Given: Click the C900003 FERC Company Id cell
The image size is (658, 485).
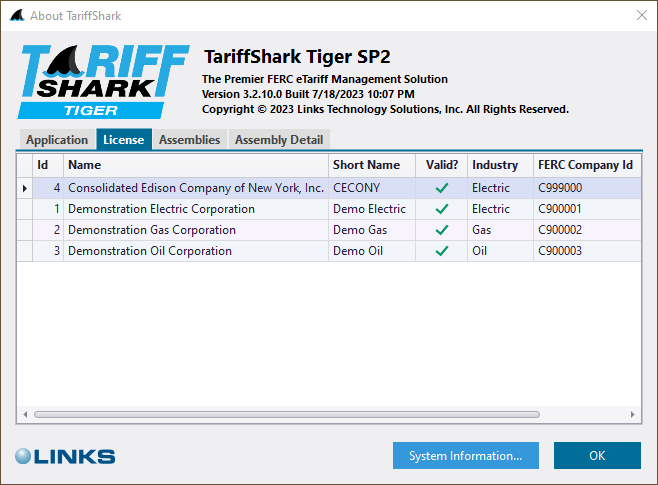Looking at the screenshot, I should tap(587, 251).
